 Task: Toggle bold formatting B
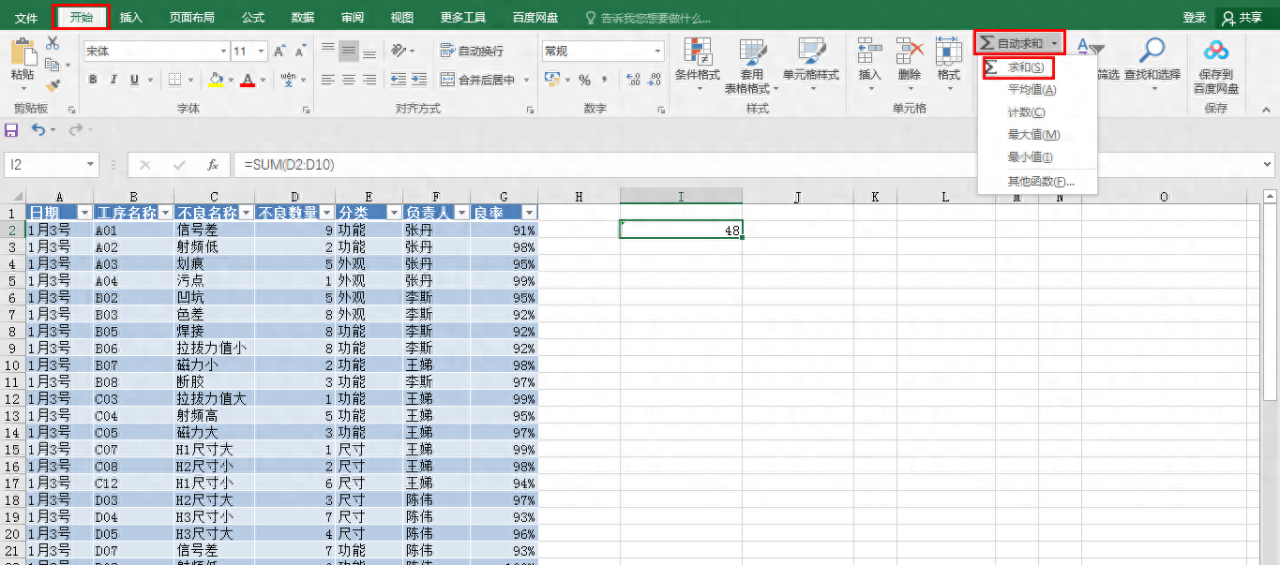click(93, 80)
